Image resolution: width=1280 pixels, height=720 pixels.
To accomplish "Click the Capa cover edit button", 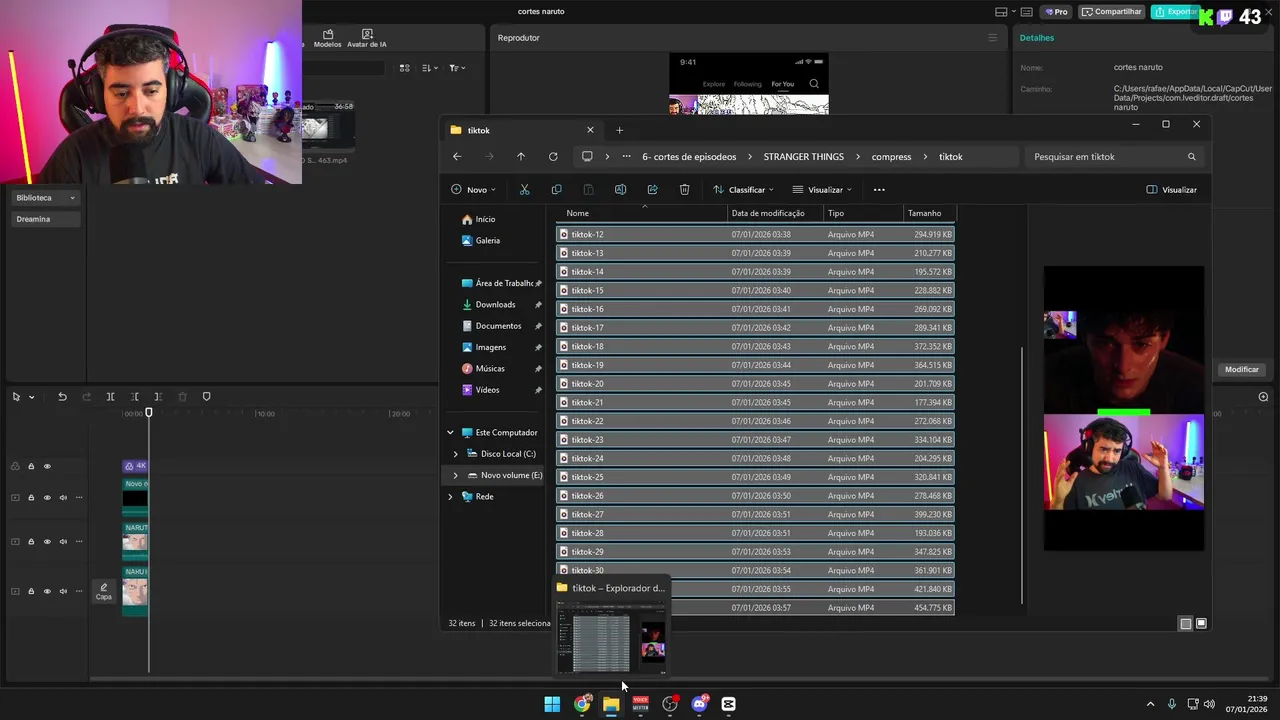I will [103, 592].
